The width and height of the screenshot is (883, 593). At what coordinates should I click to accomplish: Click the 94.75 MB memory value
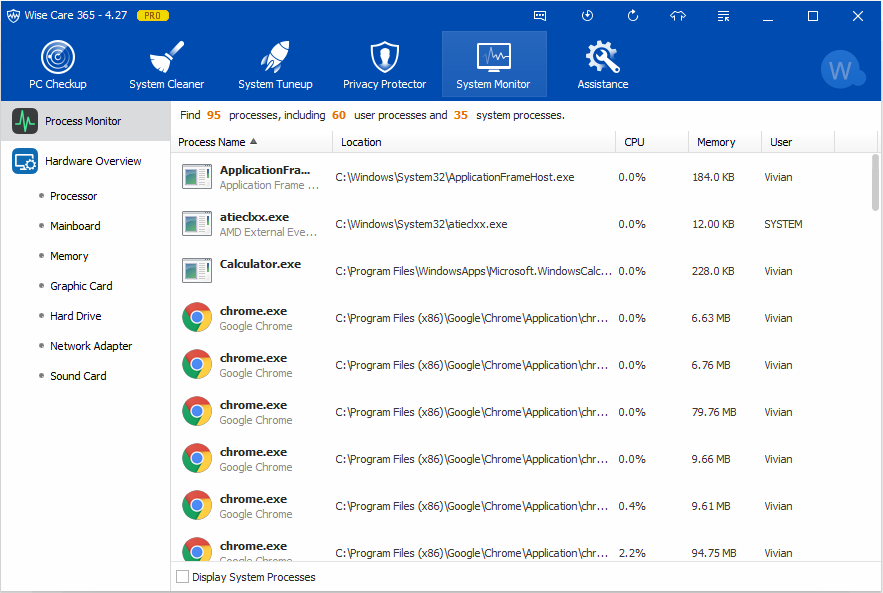[x=714, y=553]
